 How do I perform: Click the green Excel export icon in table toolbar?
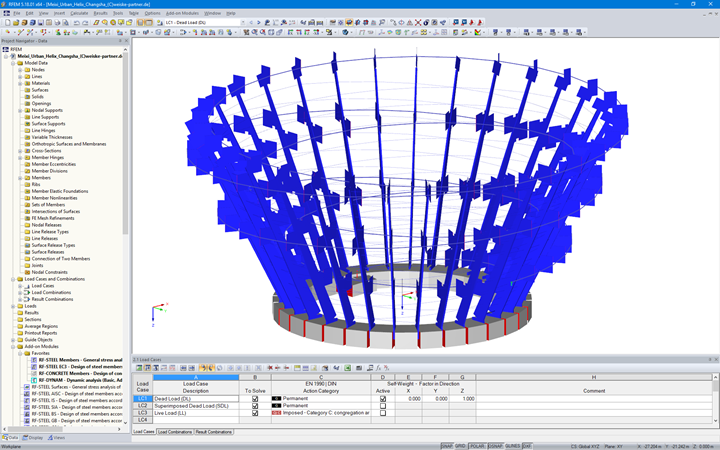click(347, 368)
